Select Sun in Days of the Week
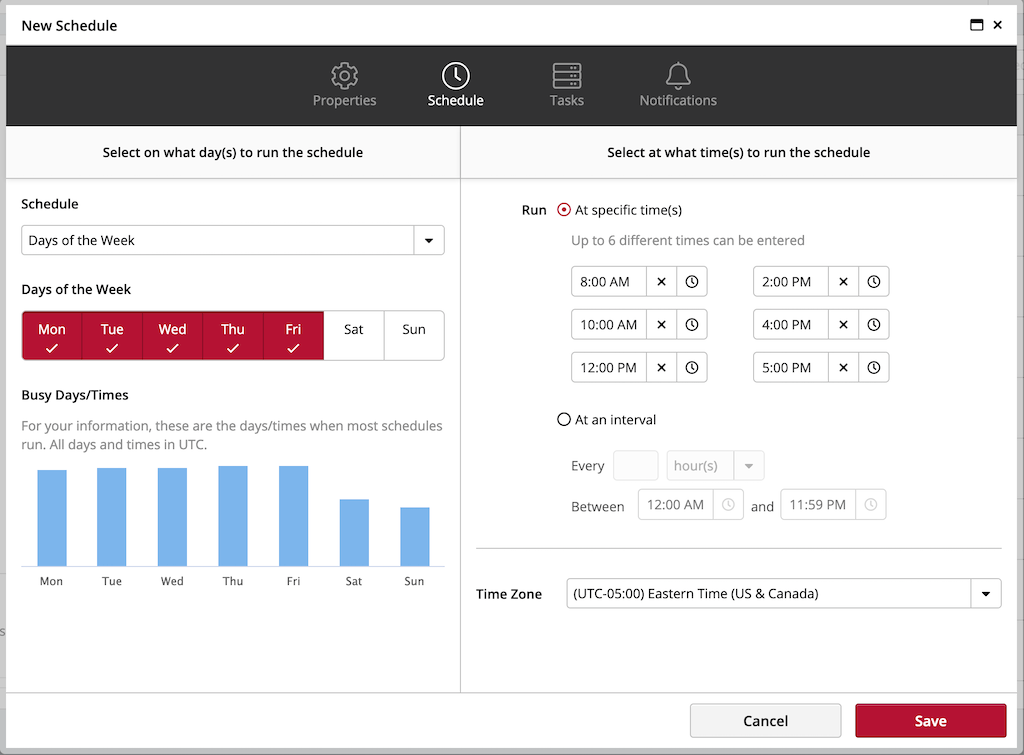This screenshot has height=755, width=1024. tap(414, 336)
